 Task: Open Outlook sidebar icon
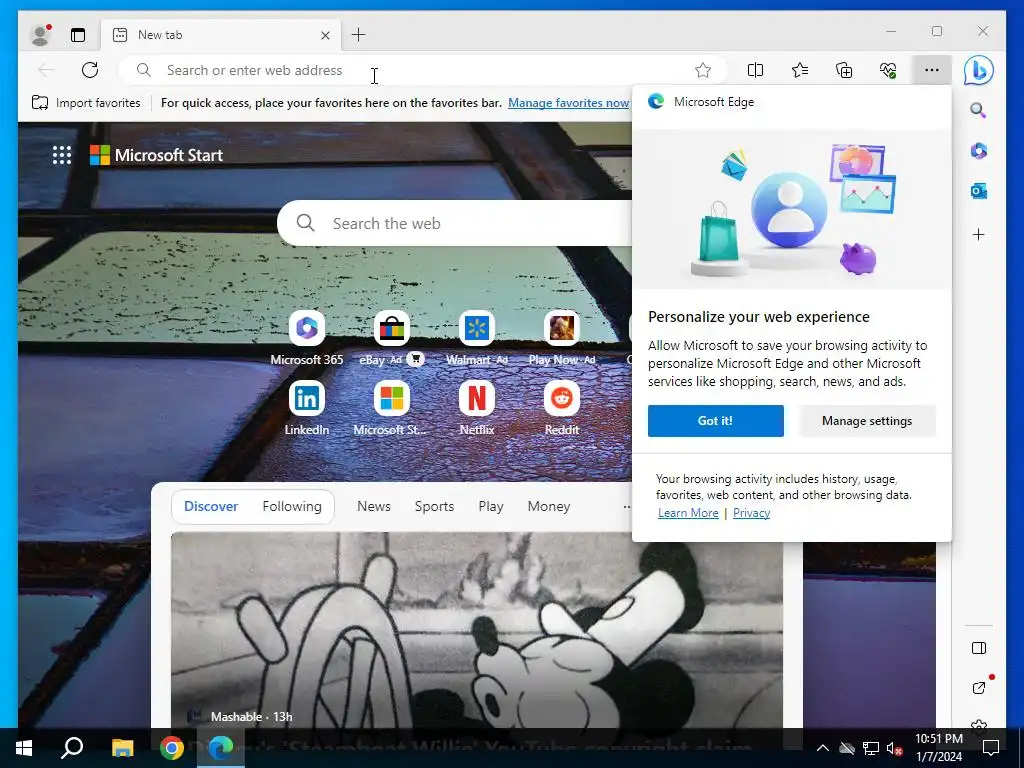[x=978, y=191]
